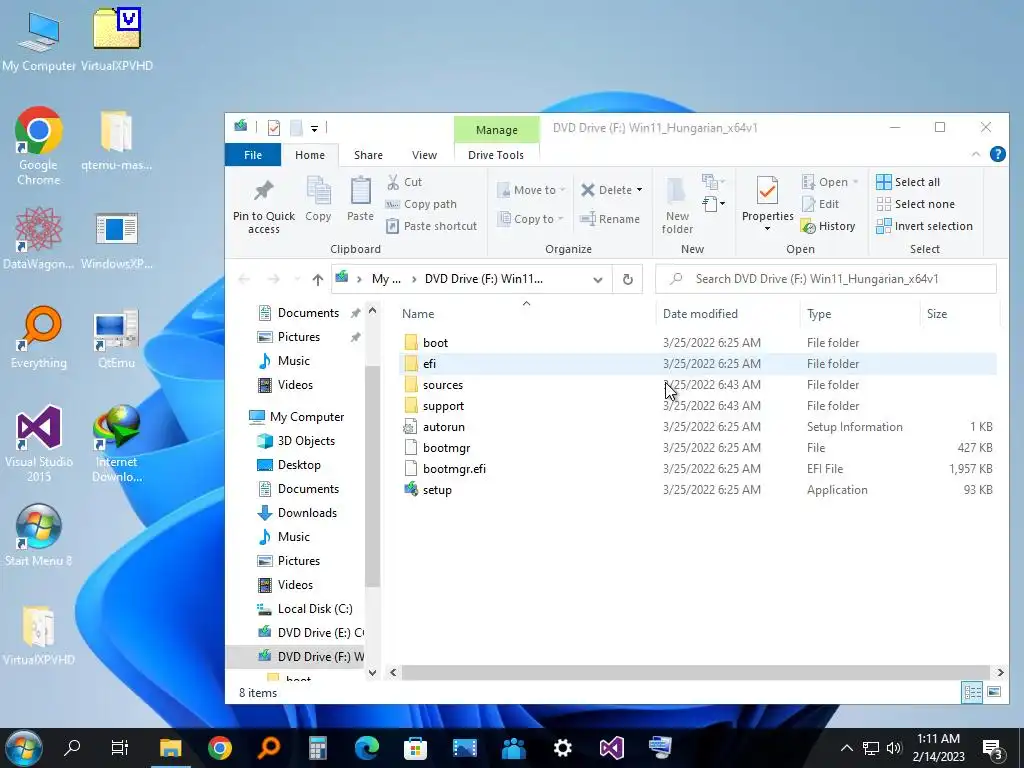
Task: Switch to large icons view in status bar
Action: tap(994, 692)
